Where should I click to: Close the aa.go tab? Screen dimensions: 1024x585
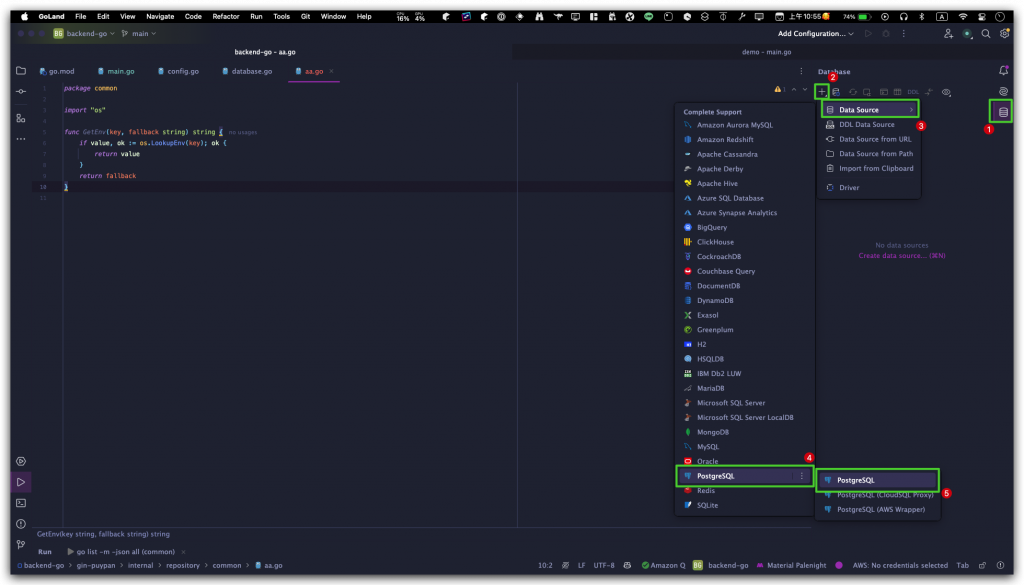(x=331, y=71)
